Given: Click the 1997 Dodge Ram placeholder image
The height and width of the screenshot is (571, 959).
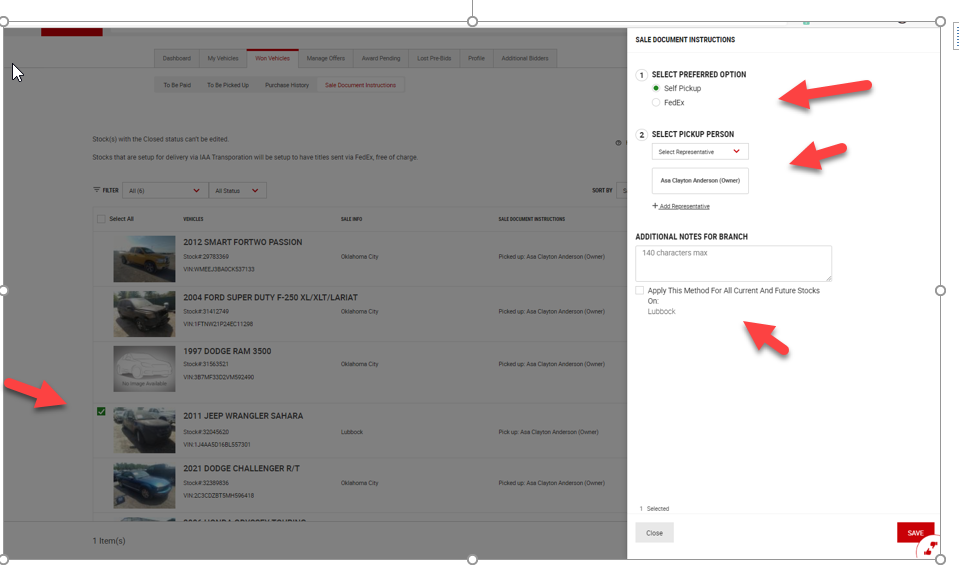Looking at the screenshot, I should pyautogui.click(x=144, y=368).
